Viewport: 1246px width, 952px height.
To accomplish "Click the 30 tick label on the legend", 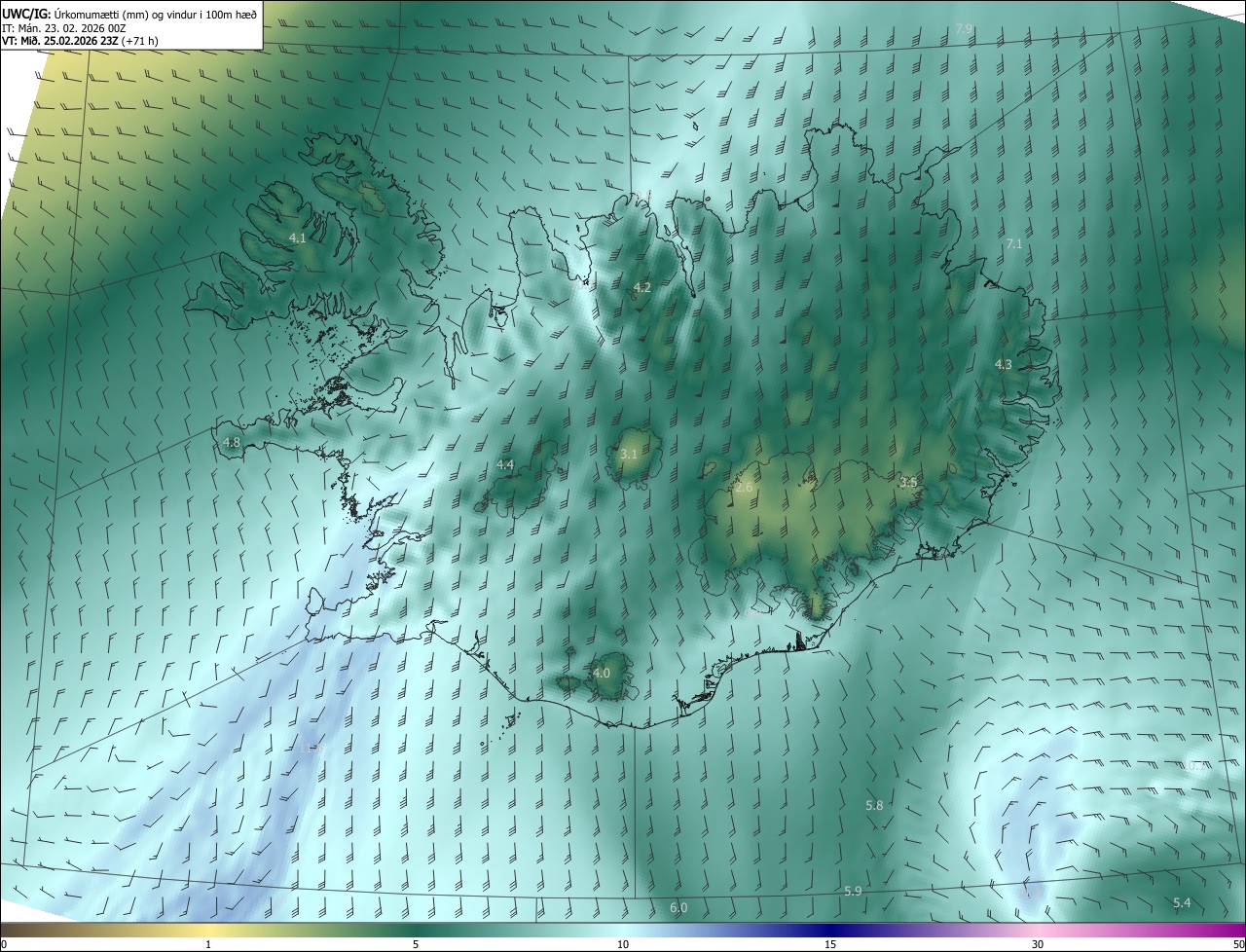I will pos(1038,944).
